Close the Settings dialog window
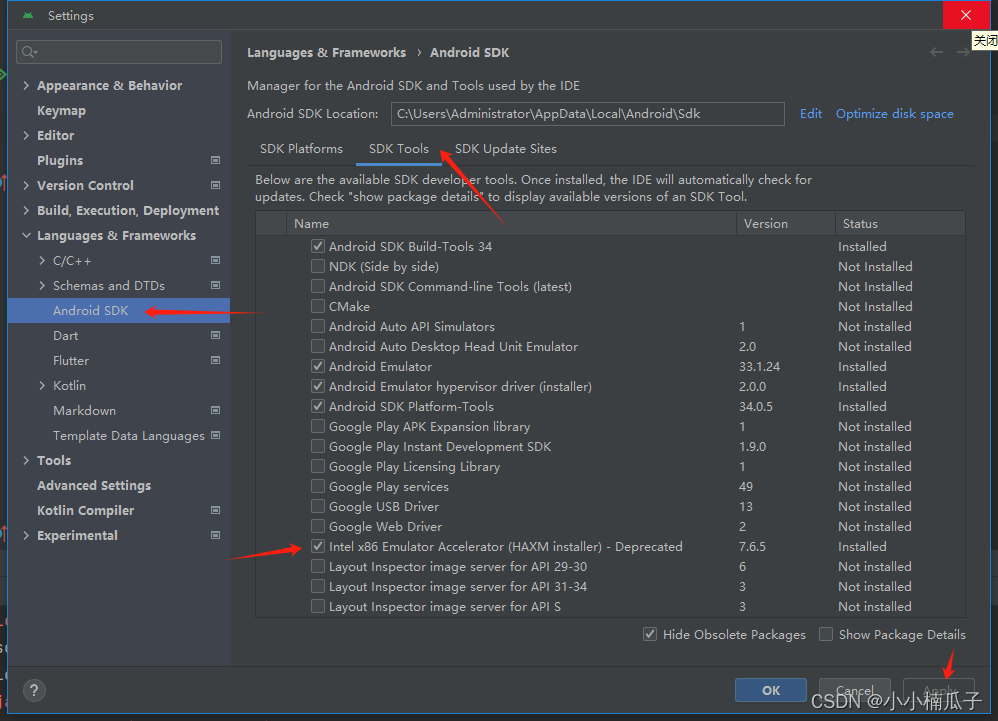Viewport: 998px width, 721px height. click(966, 15)
